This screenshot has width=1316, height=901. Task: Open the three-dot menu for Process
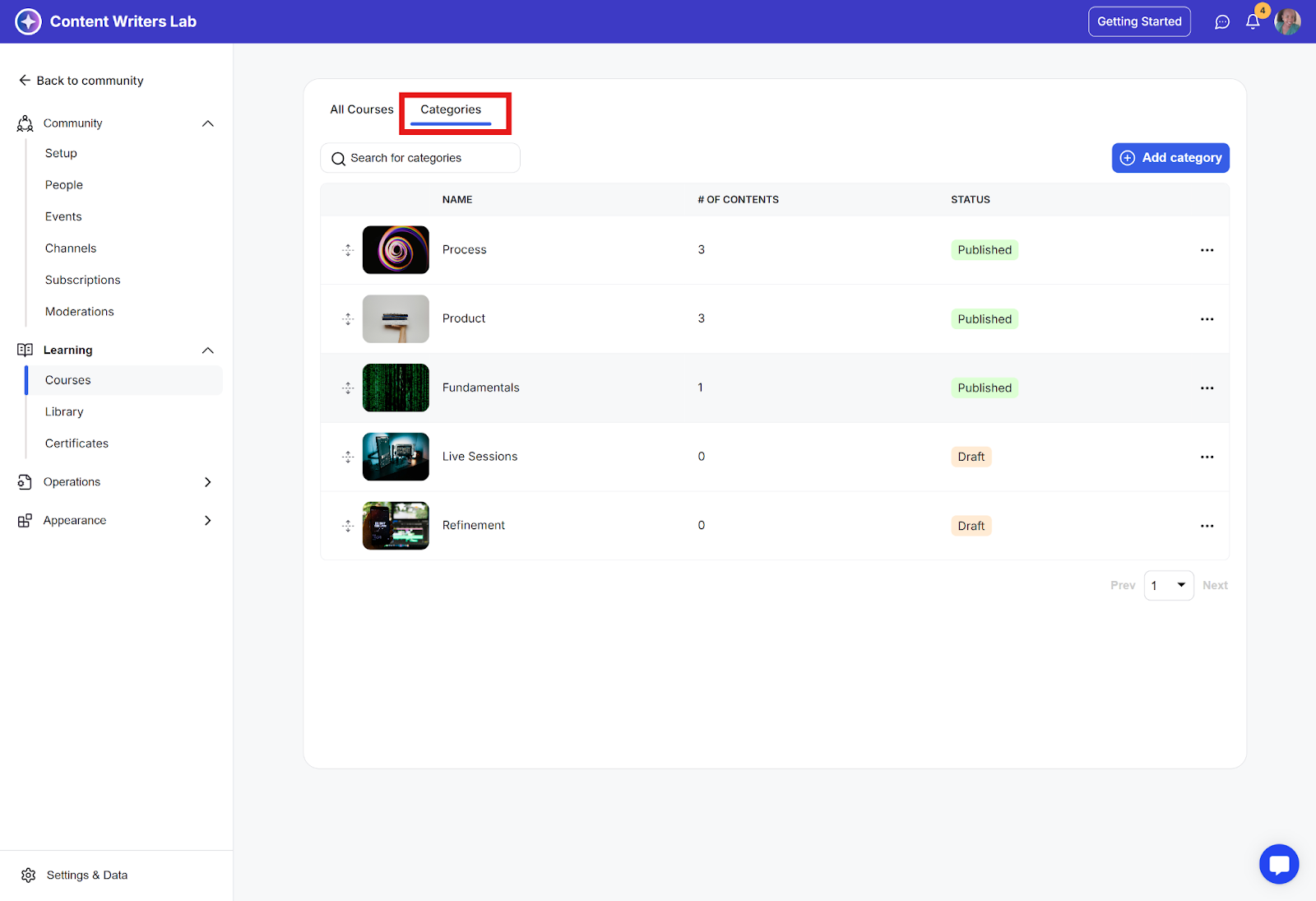(x=1207, y=250)
